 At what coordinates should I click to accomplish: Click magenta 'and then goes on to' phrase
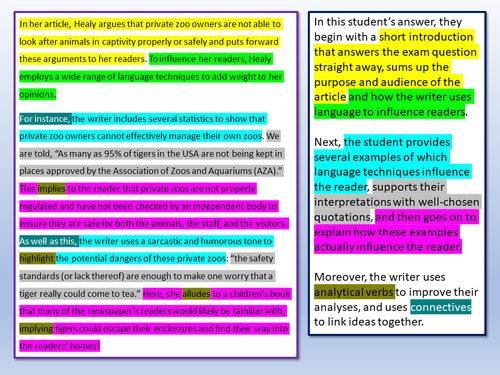pyautogui.click(x=426, y=217)
